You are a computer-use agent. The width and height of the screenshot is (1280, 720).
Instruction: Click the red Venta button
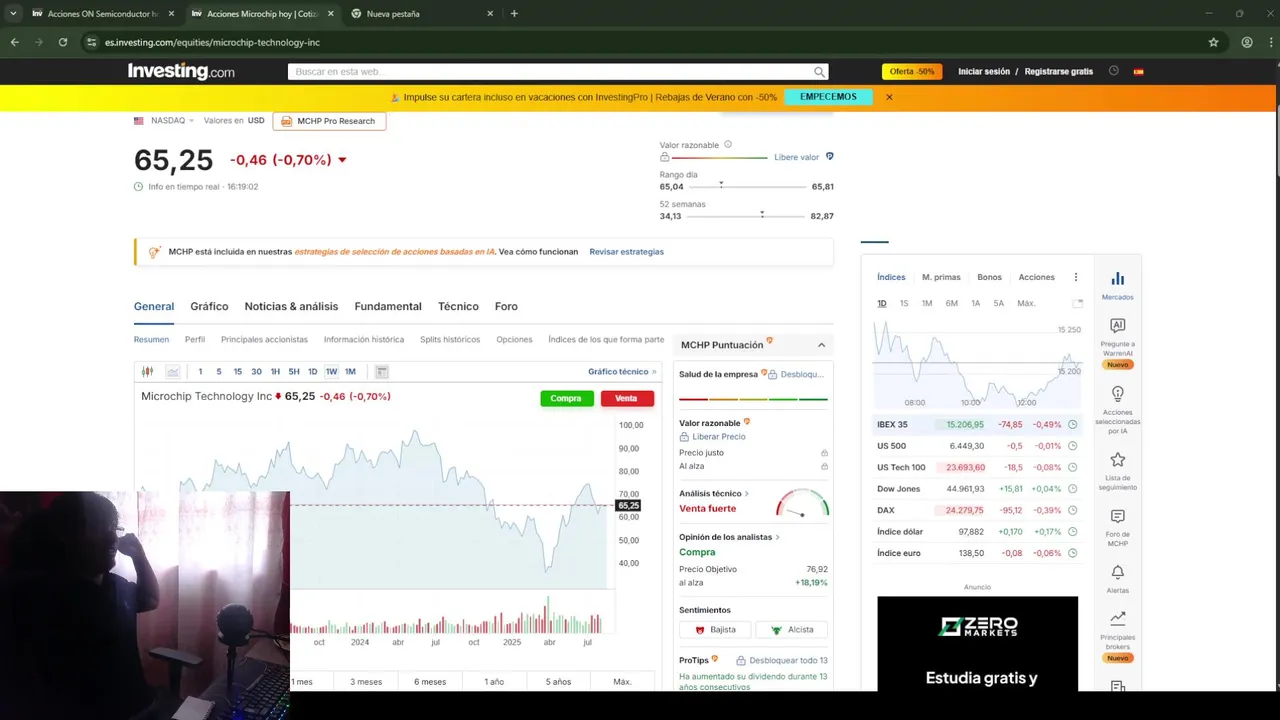[x=627, y=398]
